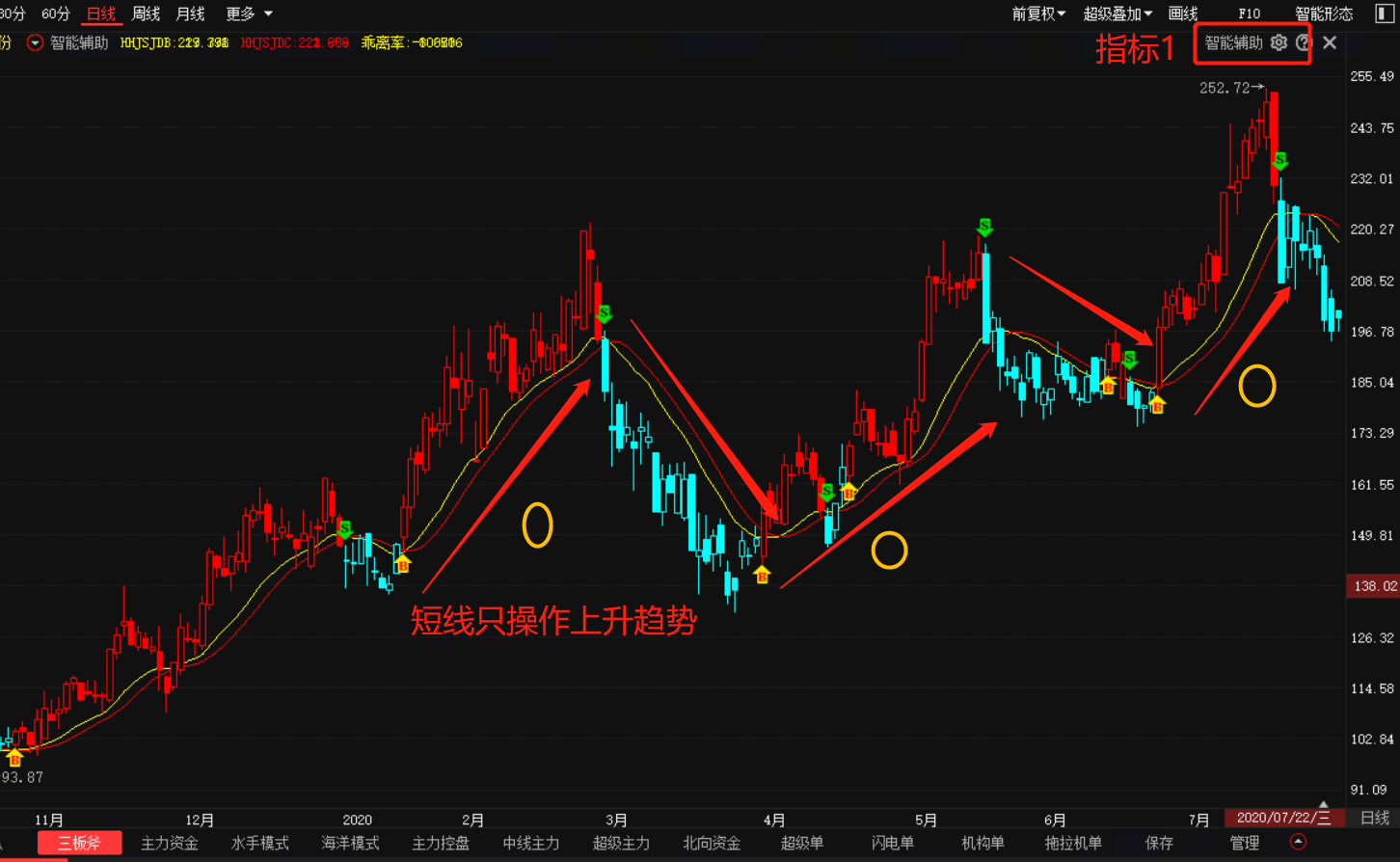Click the yellow HHJSJDB value readout
This screenshot has height=862, width=1400.
tap(175, 42)
